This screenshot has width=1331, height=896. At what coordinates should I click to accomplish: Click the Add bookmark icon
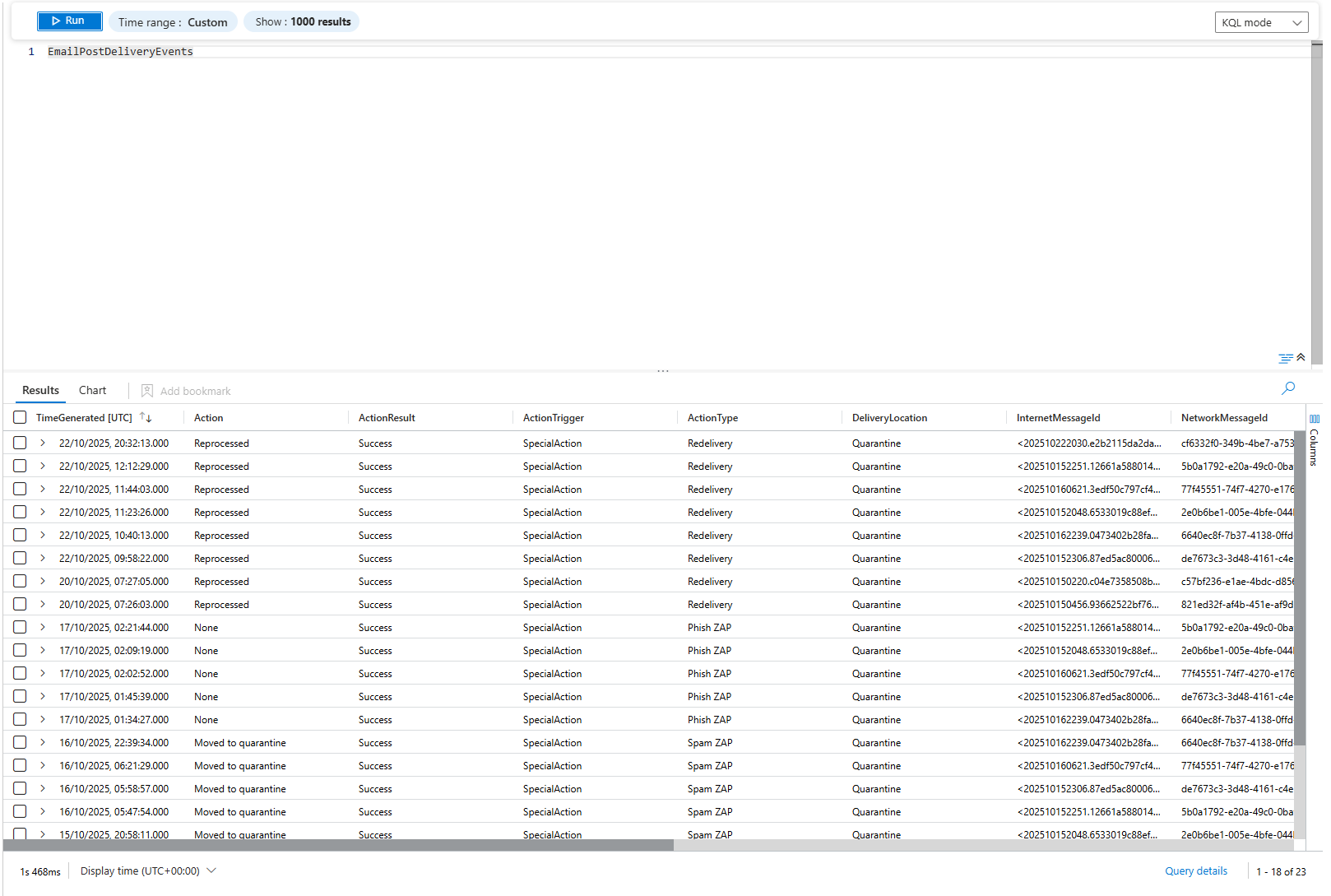[x=147, y=391]
